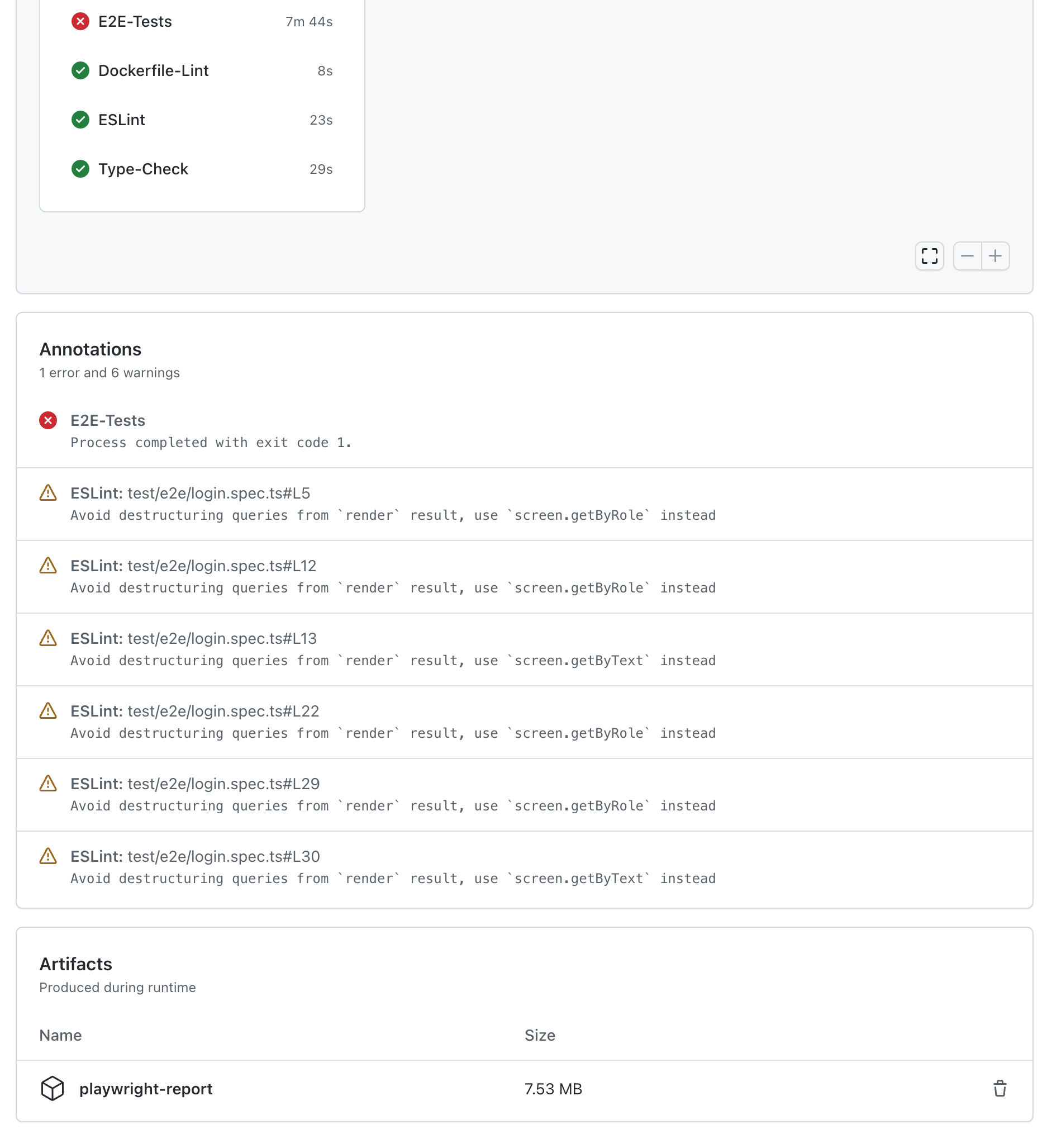
Task: Click the 'Produced during runtime' subtitle
Action: (117, 987)
